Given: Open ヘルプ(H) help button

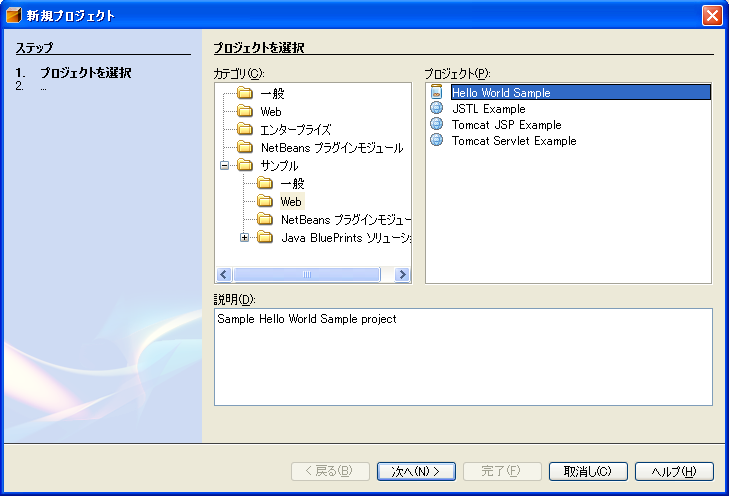Looking at the screenshot, I should tap(674, 471).
